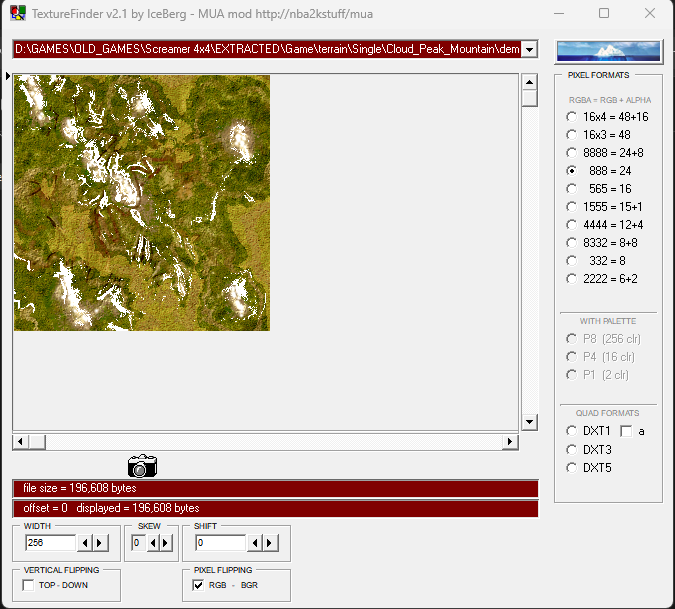This screenshot has height=609, width=675.
Task: Decrease width with the left arrow
Action: click(85, 543)
